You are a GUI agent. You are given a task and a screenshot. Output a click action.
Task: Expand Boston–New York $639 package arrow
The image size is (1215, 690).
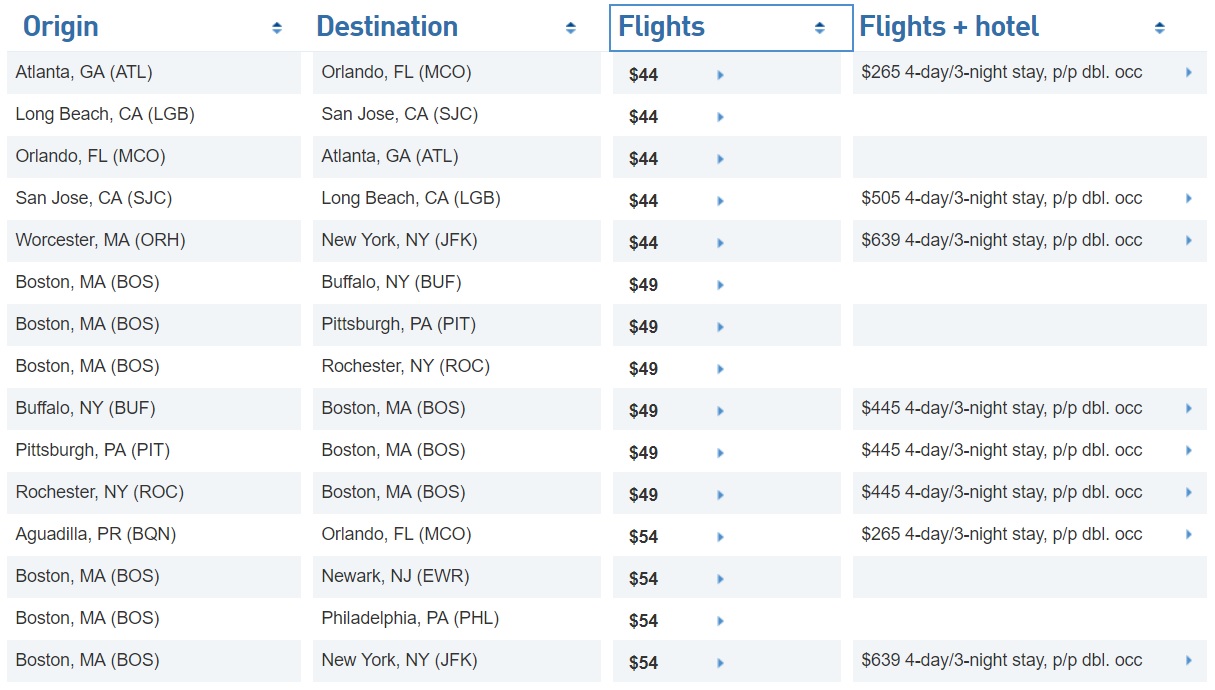1189,661
